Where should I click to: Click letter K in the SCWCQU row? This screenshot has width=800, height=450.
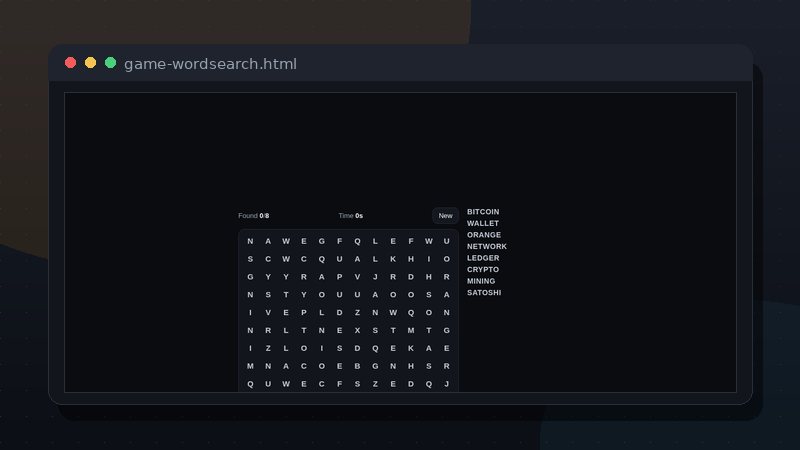(393, 259)
